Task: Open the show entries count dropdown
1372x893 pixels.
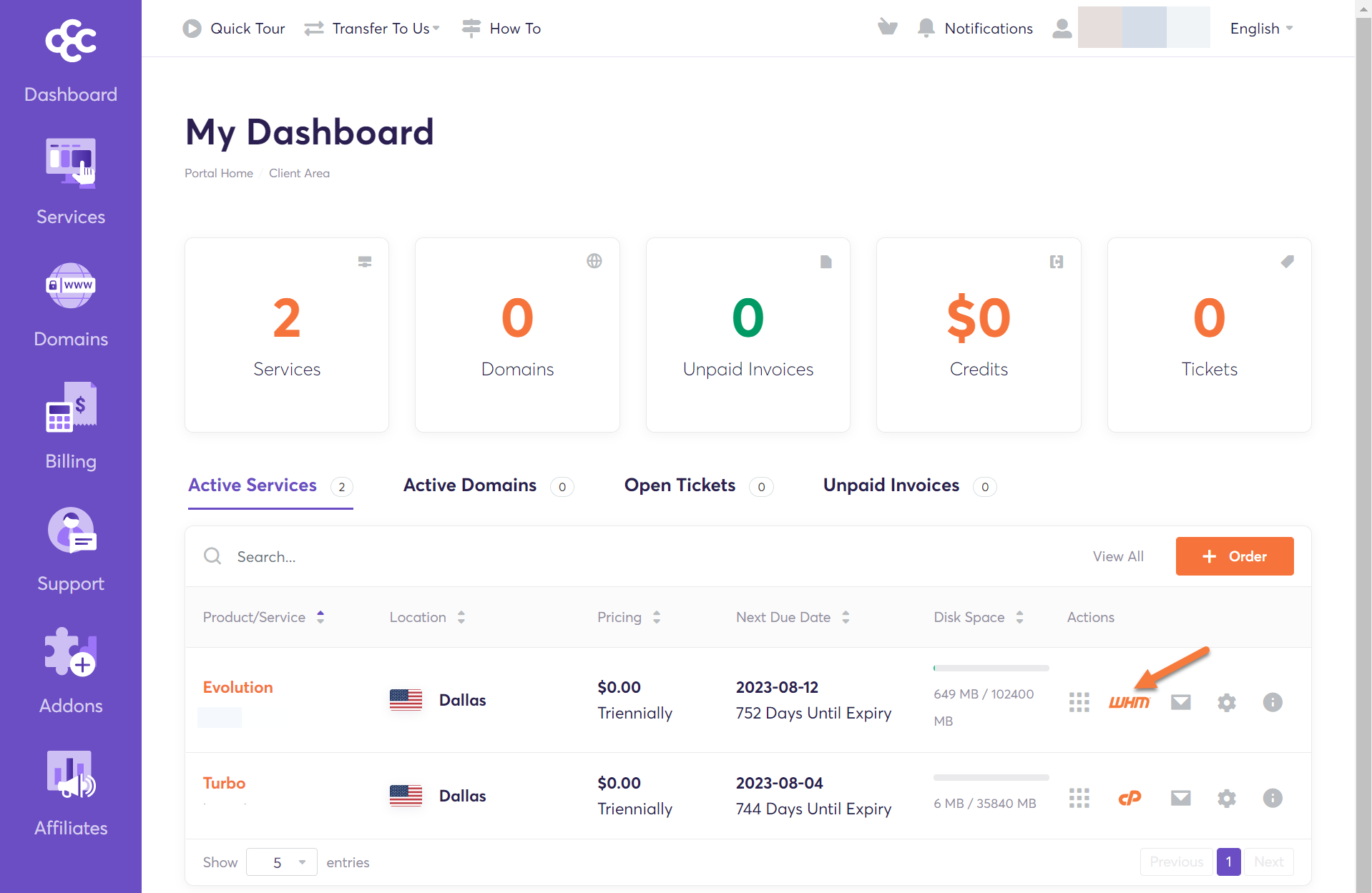Action: 282,862
